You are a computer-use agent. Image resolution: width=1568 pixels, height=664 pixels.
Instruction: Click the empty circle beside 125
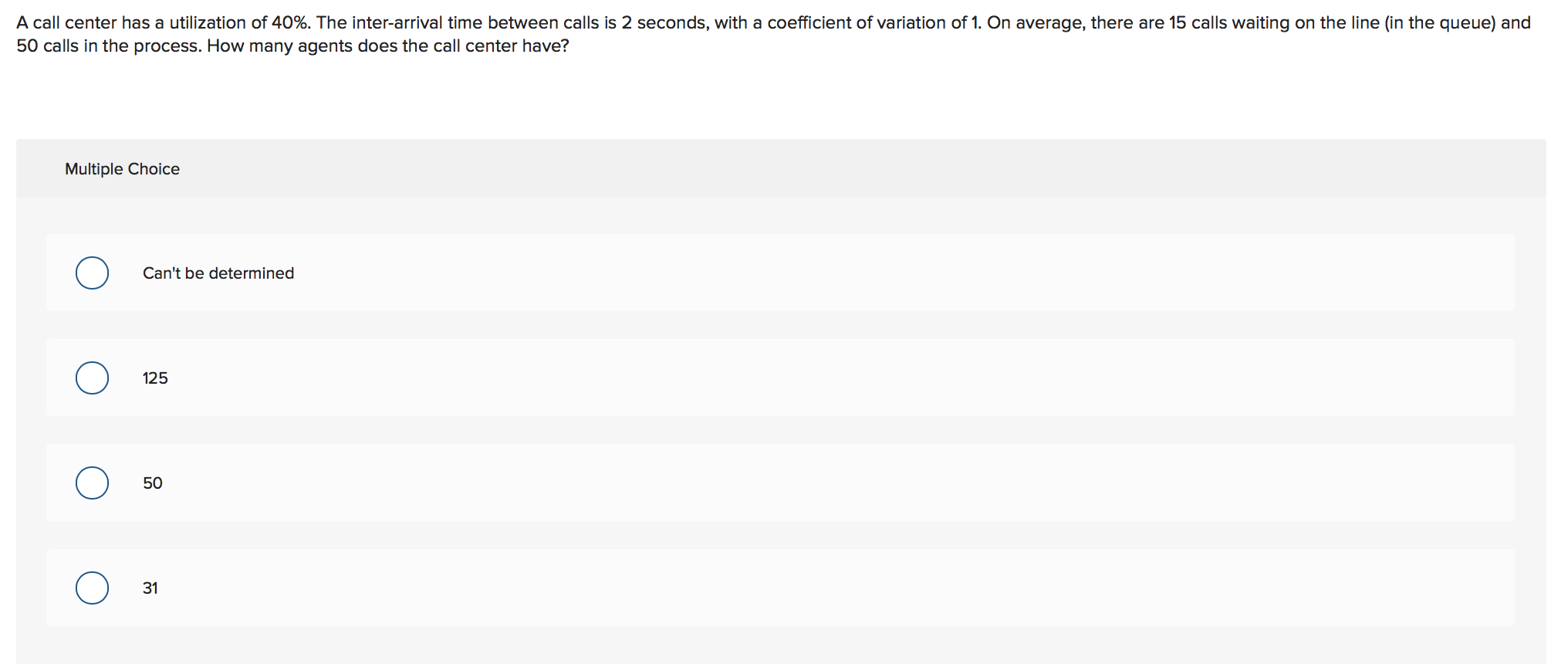(91, 378)
